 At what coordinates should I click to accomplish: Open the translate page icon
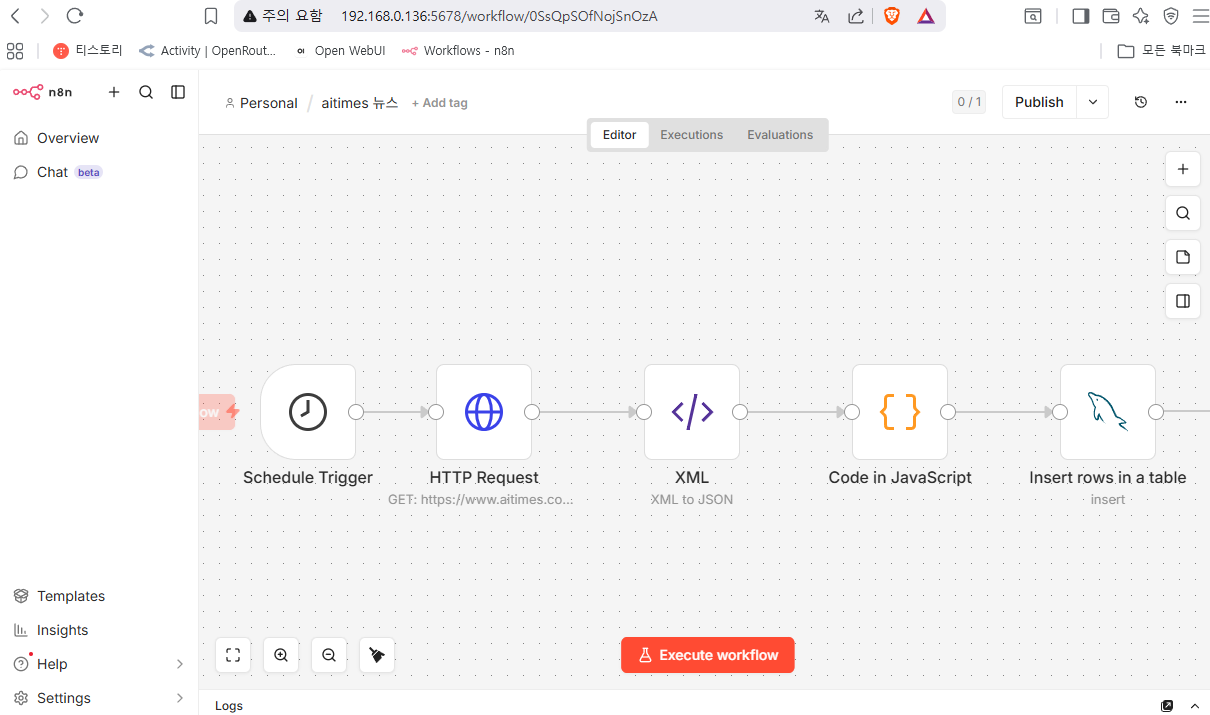(822, 16)
